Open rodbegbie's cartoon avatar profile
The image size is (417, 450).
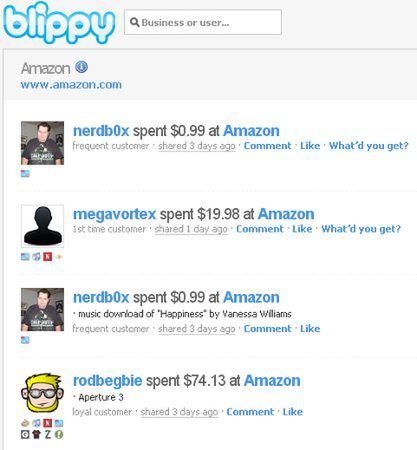[x=42, y=393]
